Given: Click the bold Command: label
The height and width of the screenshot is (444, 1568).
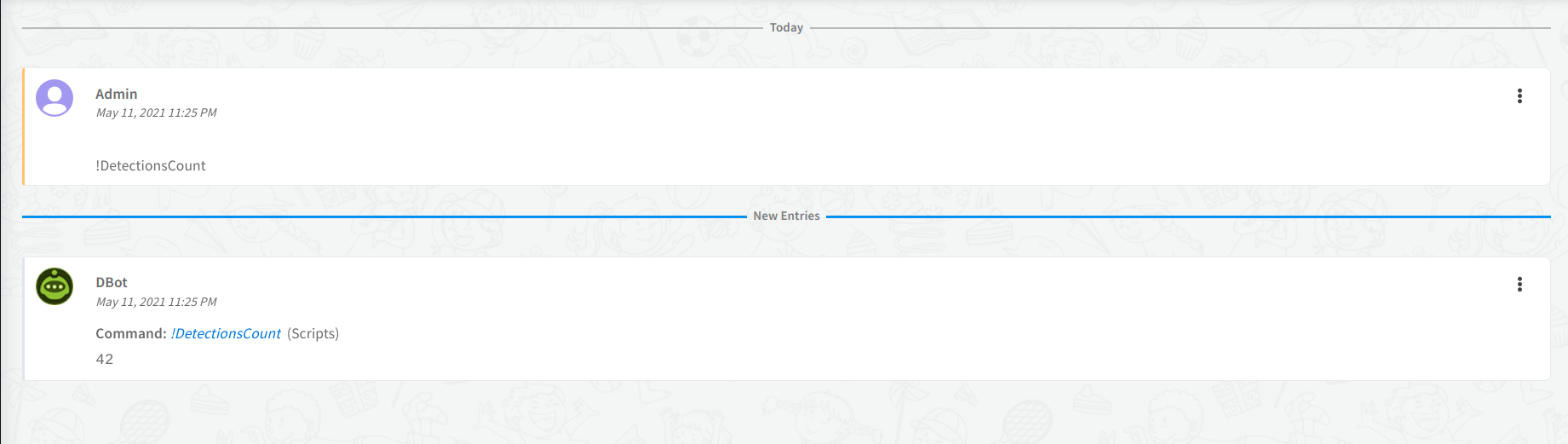Looking at the screenshot, I should tap(130, 334).
